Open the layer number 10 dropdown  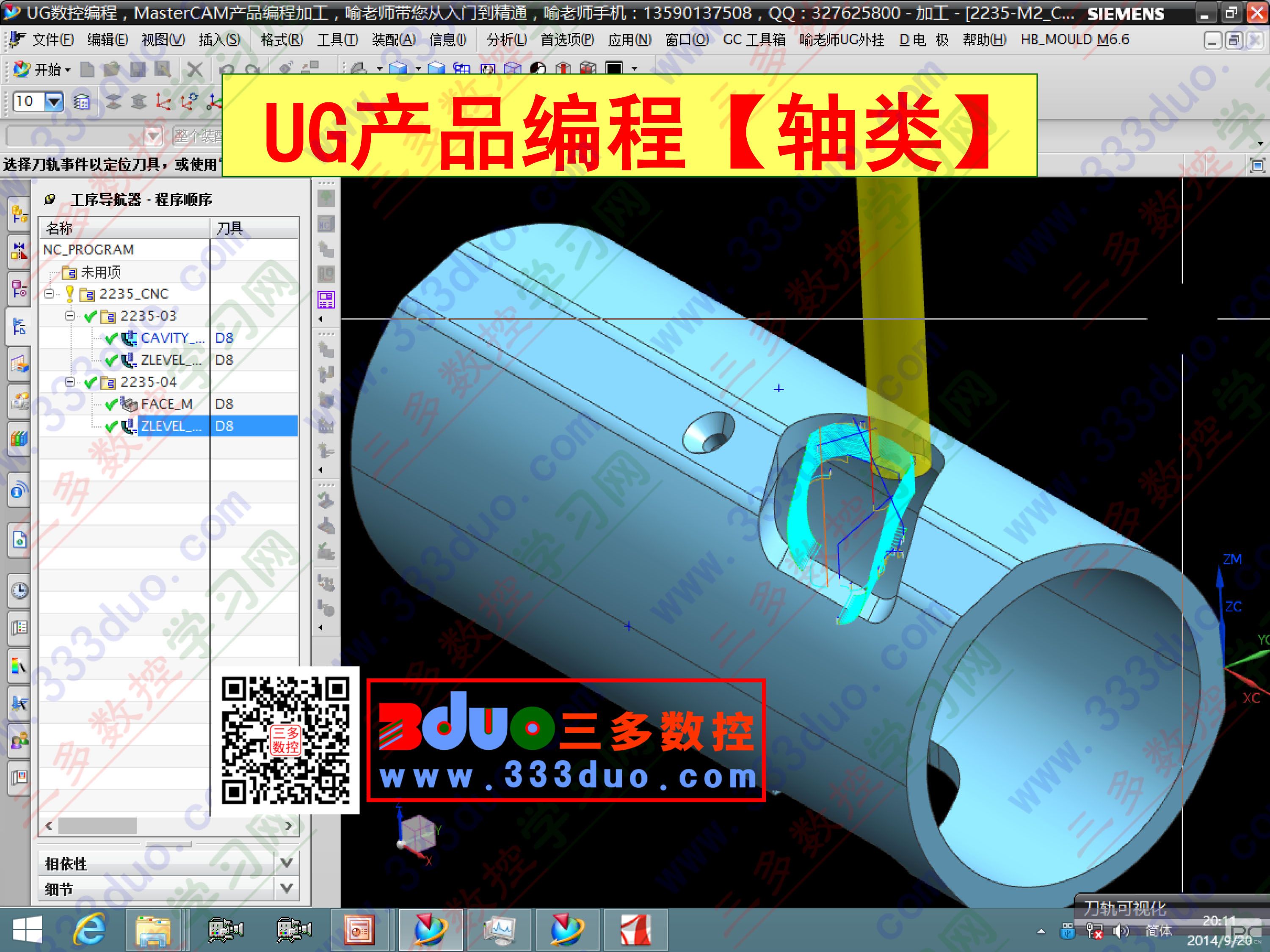point(54,102)
